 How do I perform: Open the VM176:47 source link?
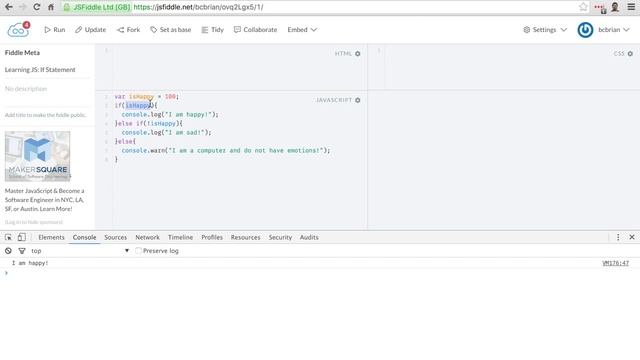(616, 263)
